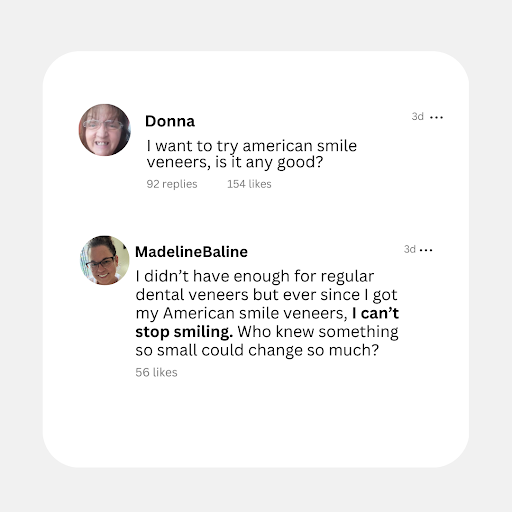Click MadelineBaline's reply text about dental veneers
The image size is (512, 512).
coord(267,313)
